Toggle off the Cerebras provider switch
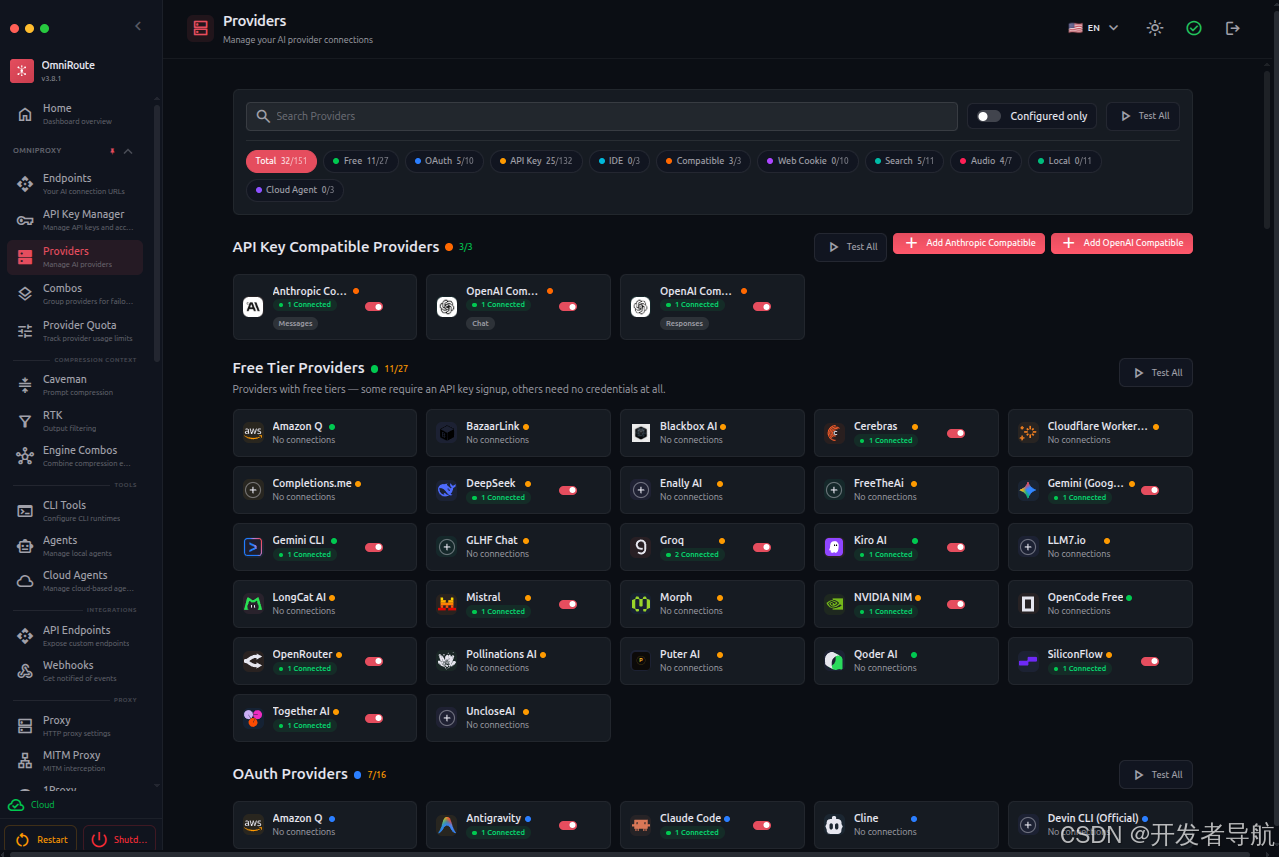This screenshot has height=857, width=1279. 956,434
